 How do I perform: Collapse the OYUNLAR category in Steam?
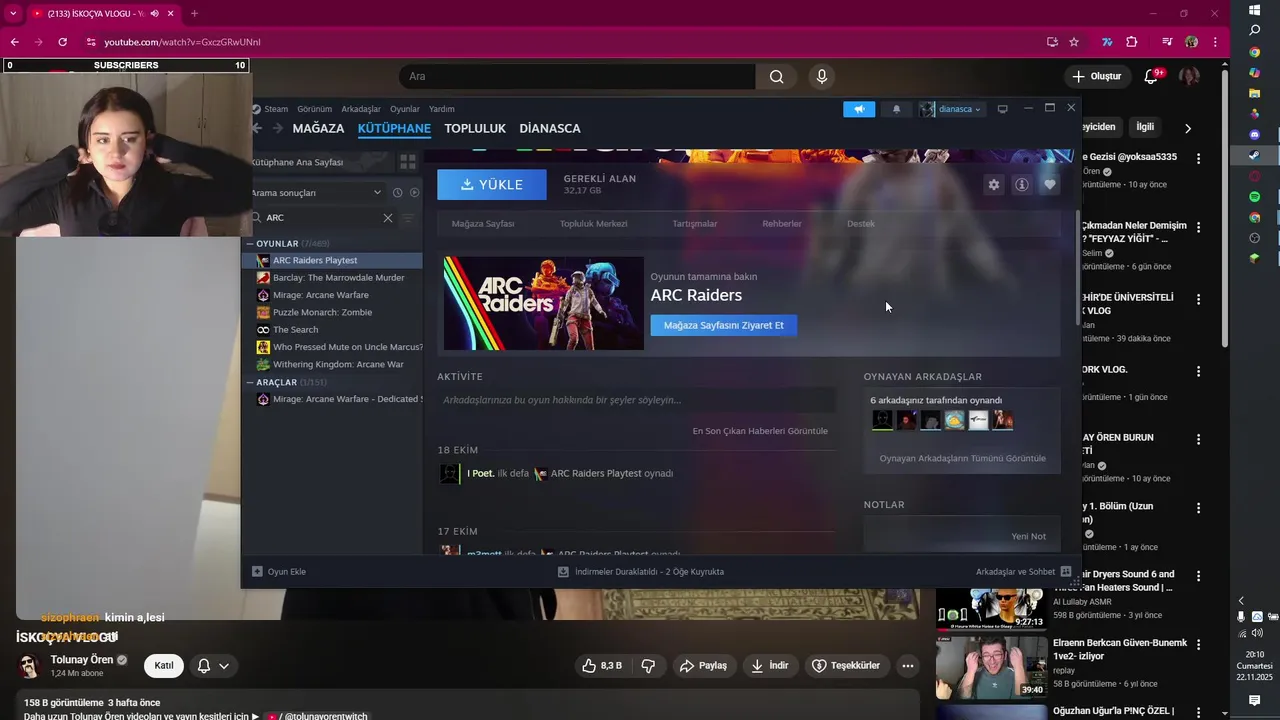250,244
